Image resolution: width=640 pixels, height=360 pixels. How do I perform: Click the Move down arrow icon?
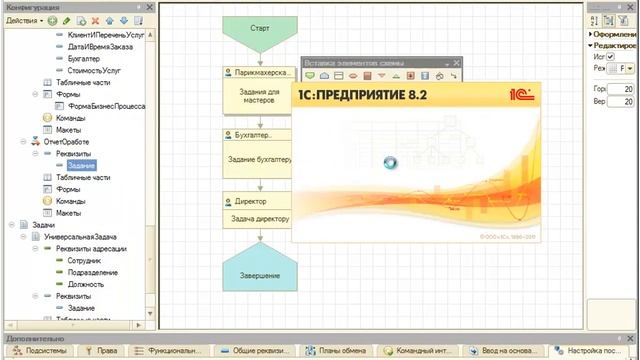(124, 20)
